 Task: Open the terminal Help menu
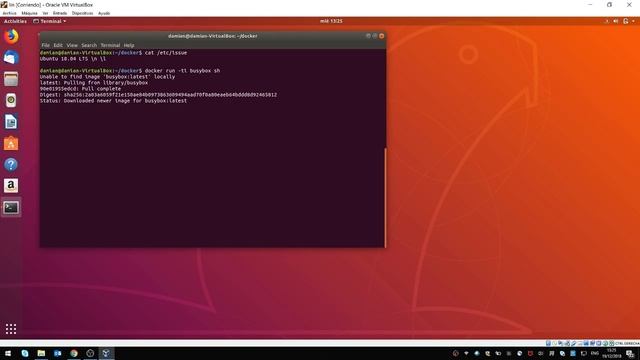[x=129, y=45]
